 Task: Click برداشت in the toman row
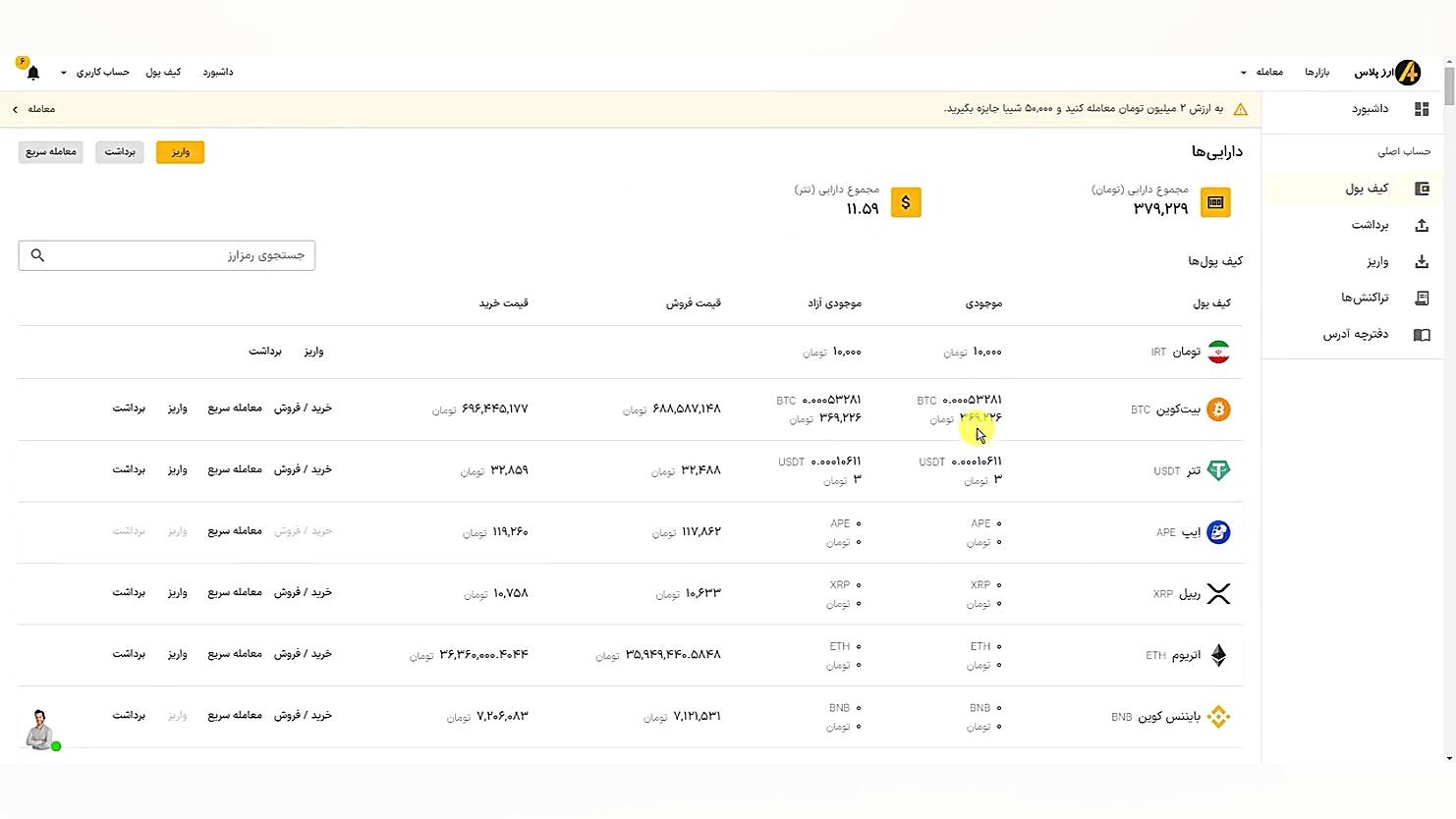[x=265, y=351]
